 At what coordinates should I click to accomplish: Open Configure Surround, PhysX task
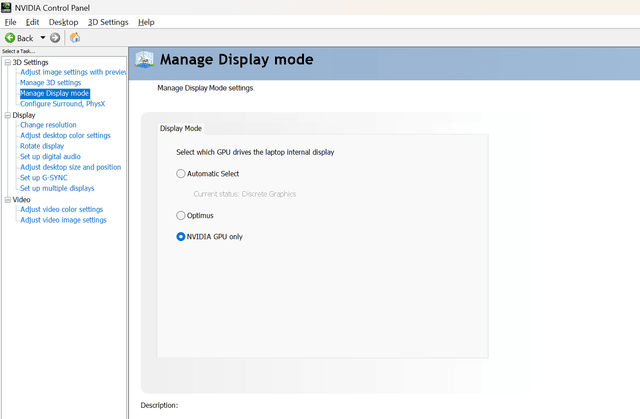pos(62,104)
